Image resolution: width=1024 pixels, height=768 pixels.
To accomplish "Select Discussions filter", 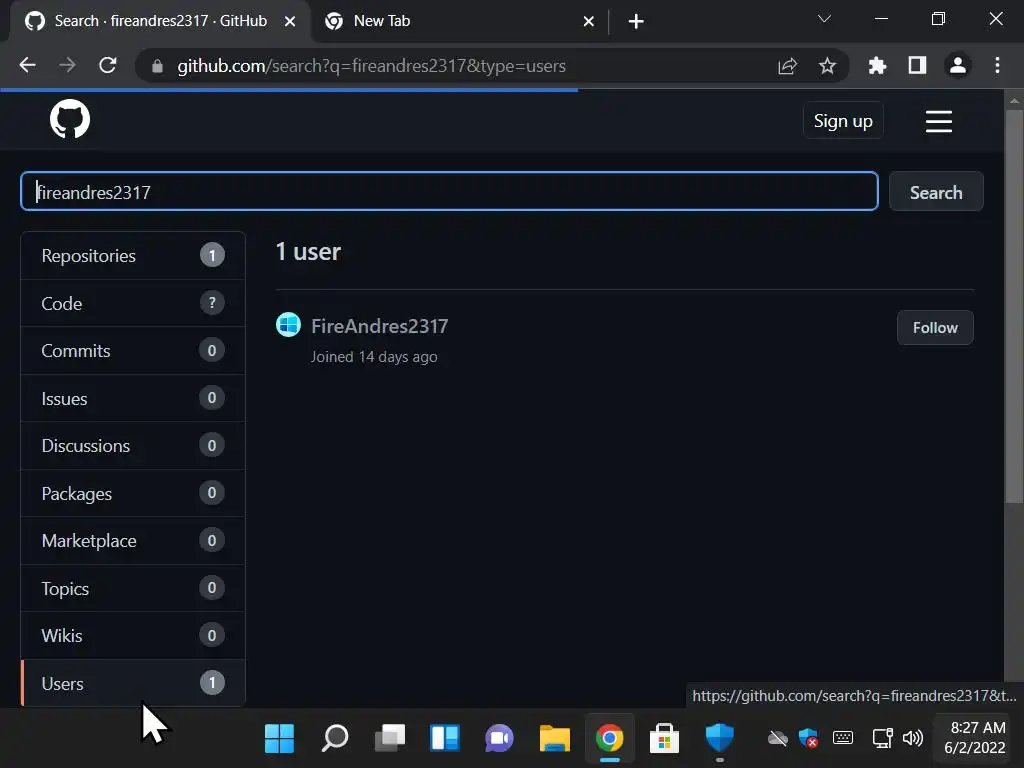I will coord(133,445).
